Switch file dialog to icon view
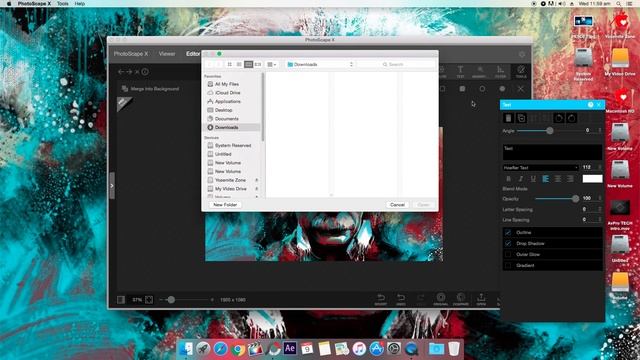 [x=230, y=64]
